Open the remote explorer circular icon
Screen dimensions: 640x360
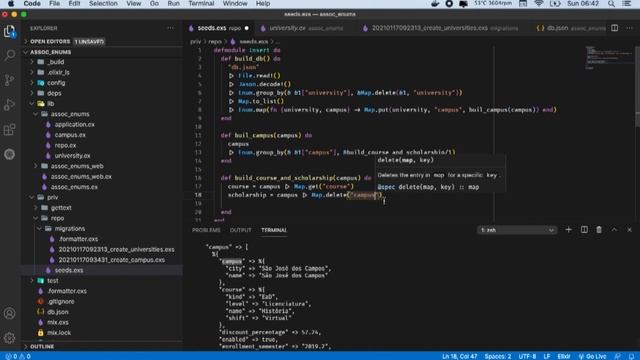[9, 154]
